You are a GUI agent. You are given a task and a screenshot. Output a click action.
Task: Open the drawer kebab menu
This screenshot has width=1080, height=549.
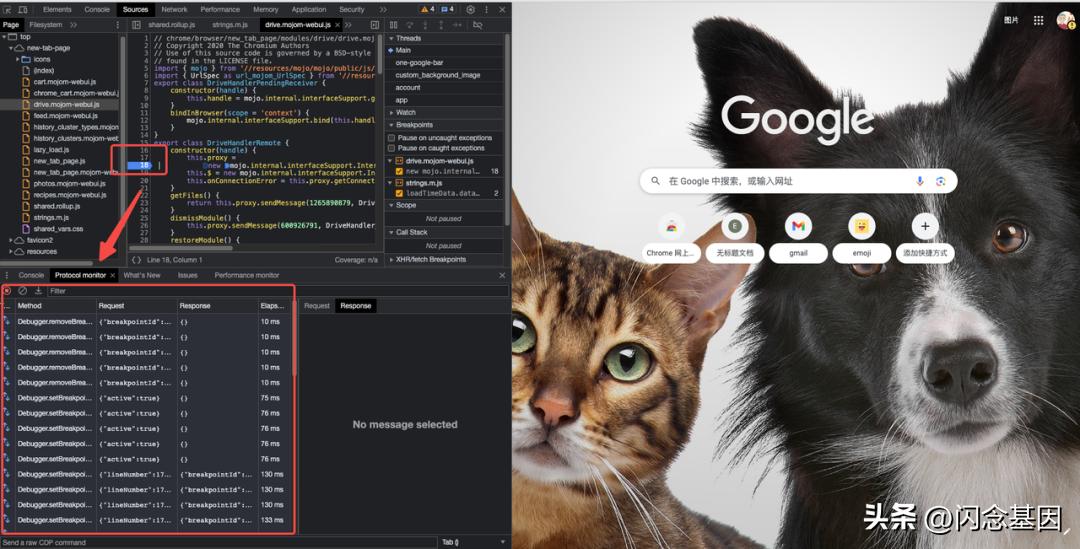(x=8, y=275)
